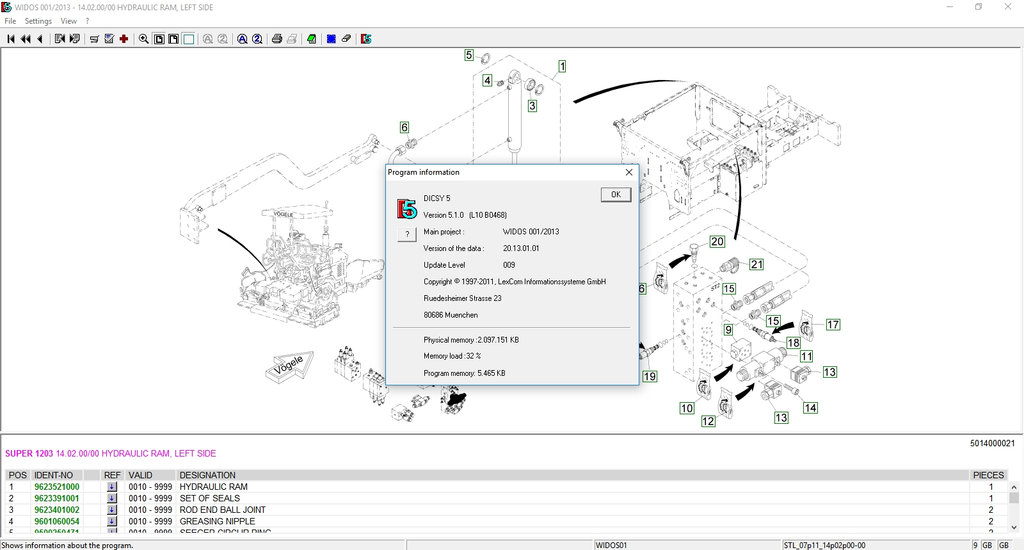This screenshot has width=1024, height=550.
Task: Open the Settings menu
Action: click(38, 21)
